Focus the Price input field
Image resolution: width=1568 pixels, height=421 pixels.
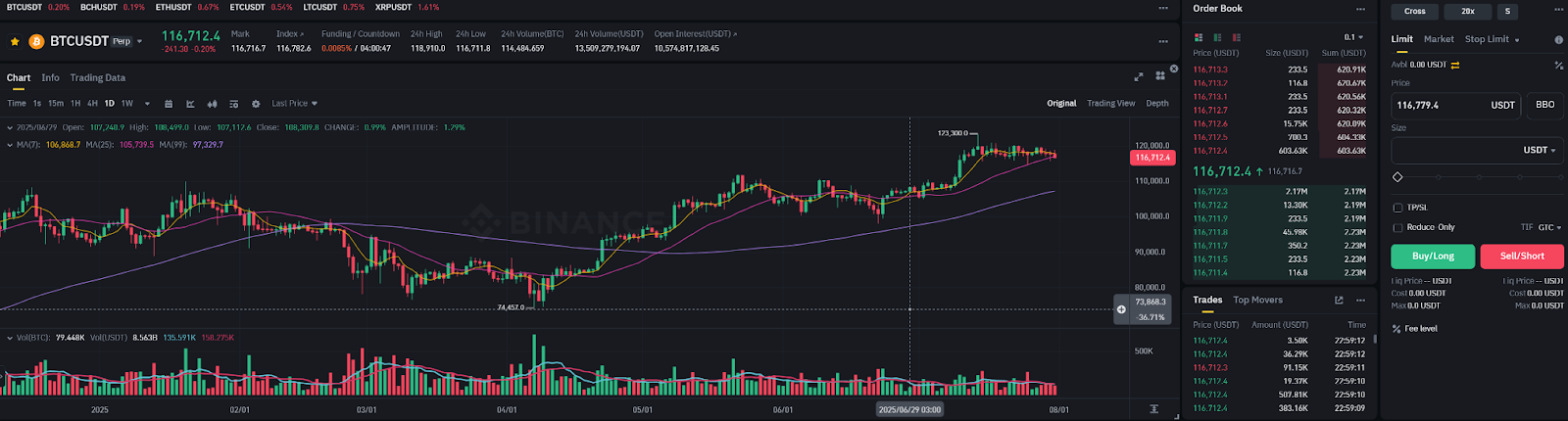[1455, 105]
